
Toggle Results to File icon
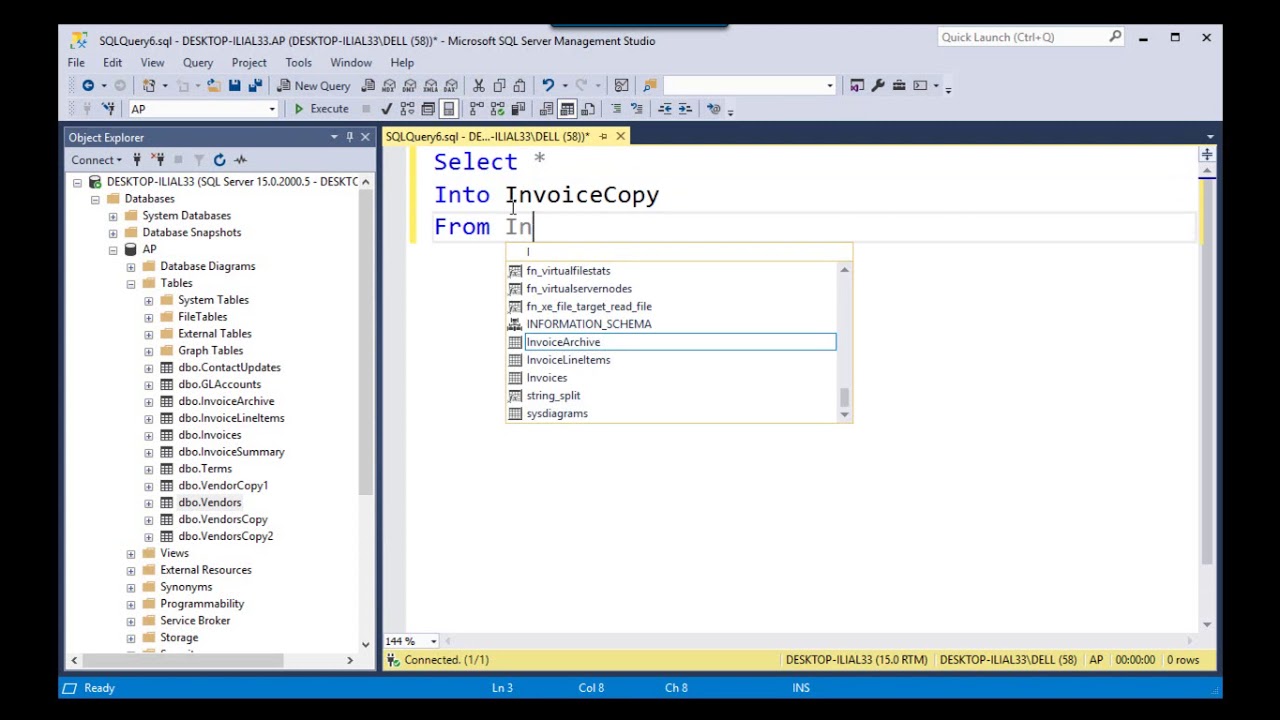click(588, 108)
